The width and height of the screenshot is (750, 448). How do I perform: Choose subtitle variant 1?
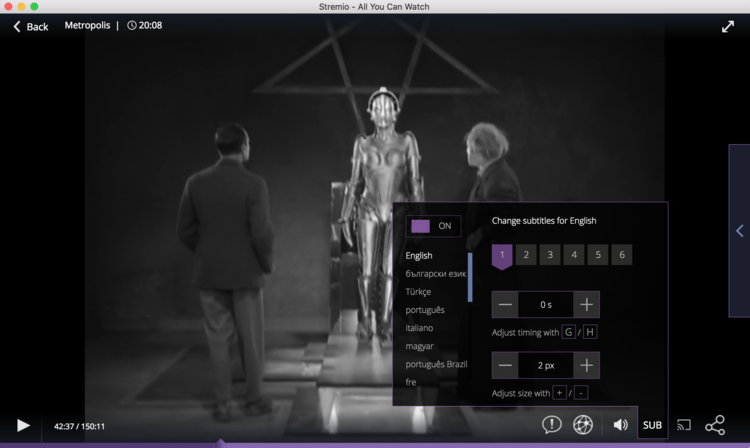pos(502,256)
